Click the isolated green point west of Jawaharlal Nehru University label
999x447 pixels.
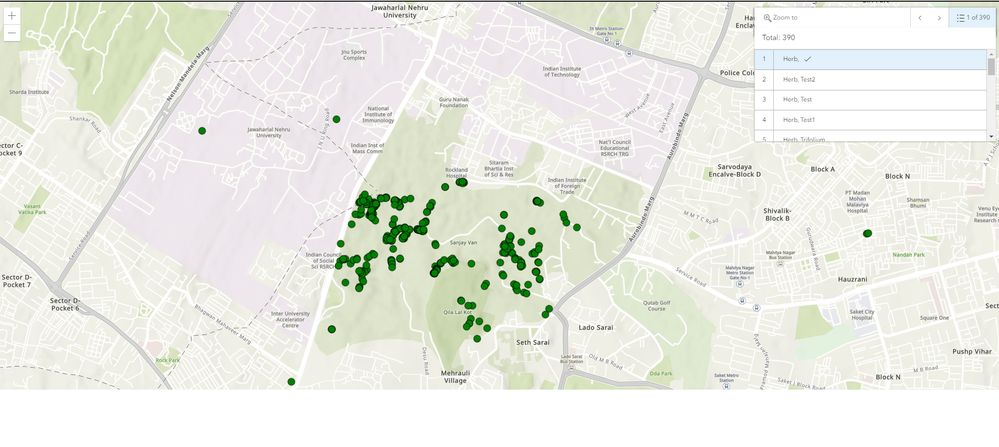(x=202, y=131)
